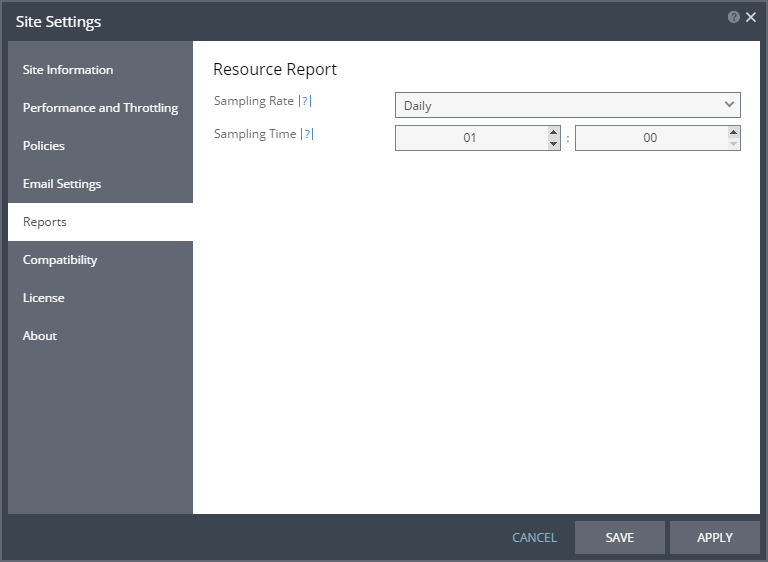Image resolution: width=768 pixels, height=562 pixels.
Task: Decrease the sampling minutes value
Action: 733,144
